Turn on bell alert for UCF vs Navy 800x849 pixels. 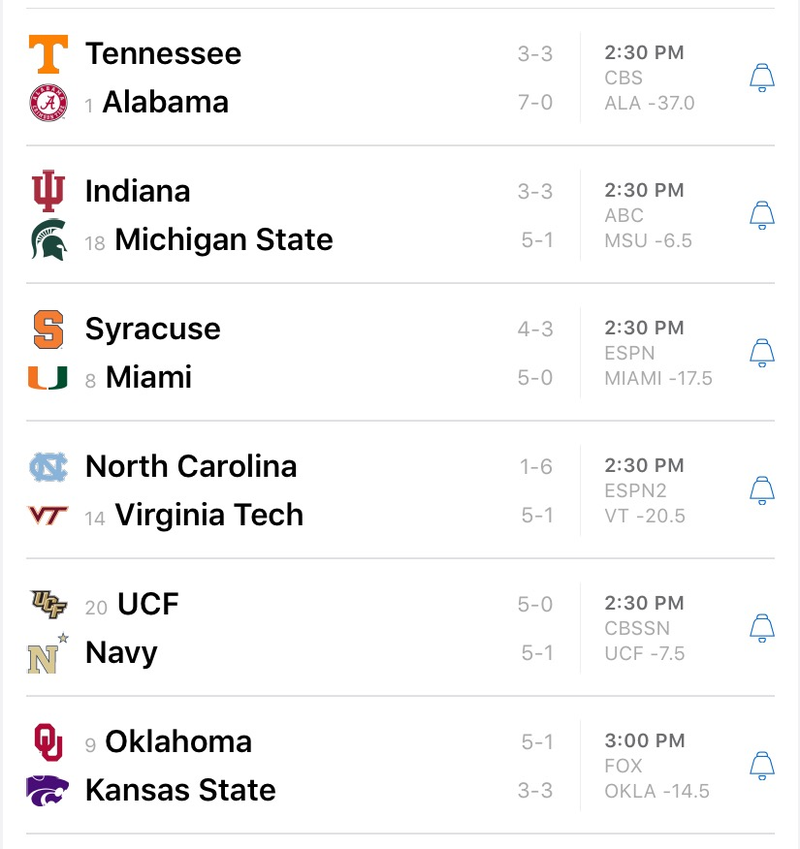click(762, 628)
